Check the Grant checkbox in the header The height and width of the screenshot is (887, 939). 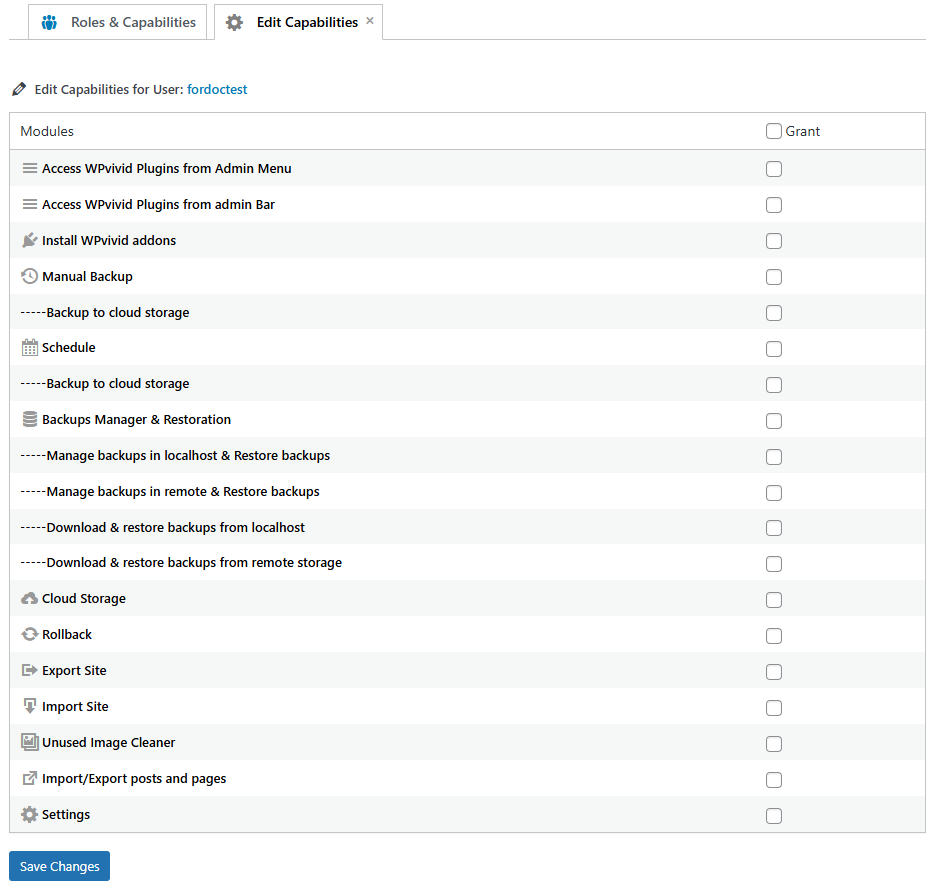pyautogui.click(x=773, y=131)
